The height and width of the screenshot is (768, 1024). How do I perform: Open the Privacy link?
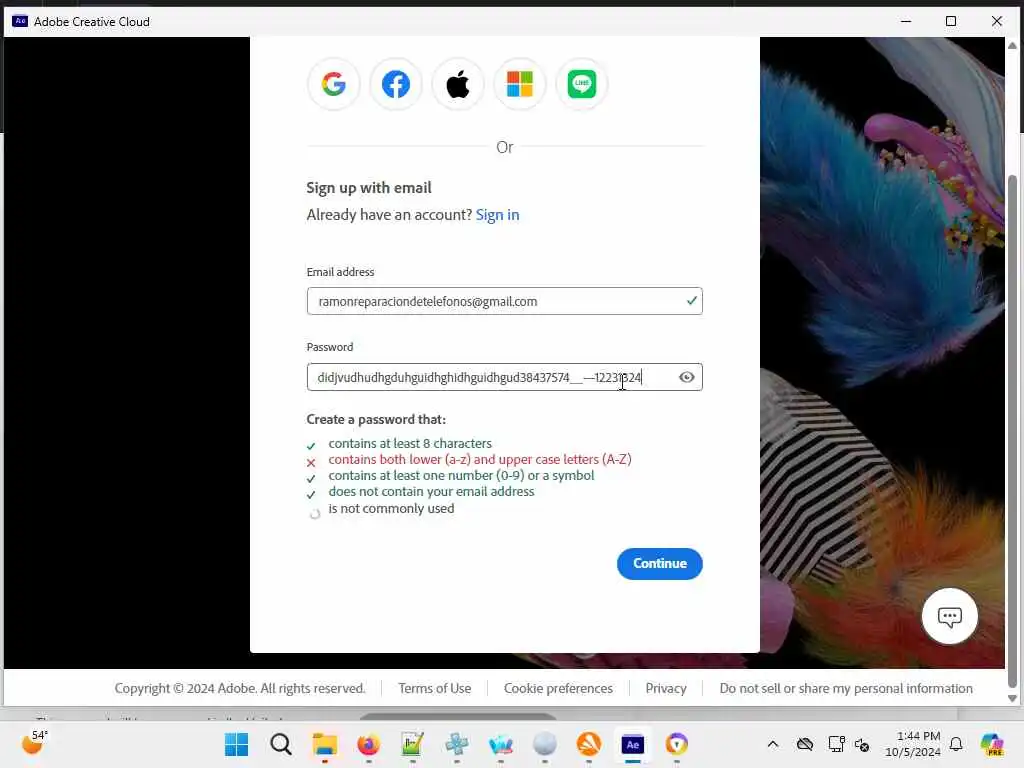pos(665,688)
